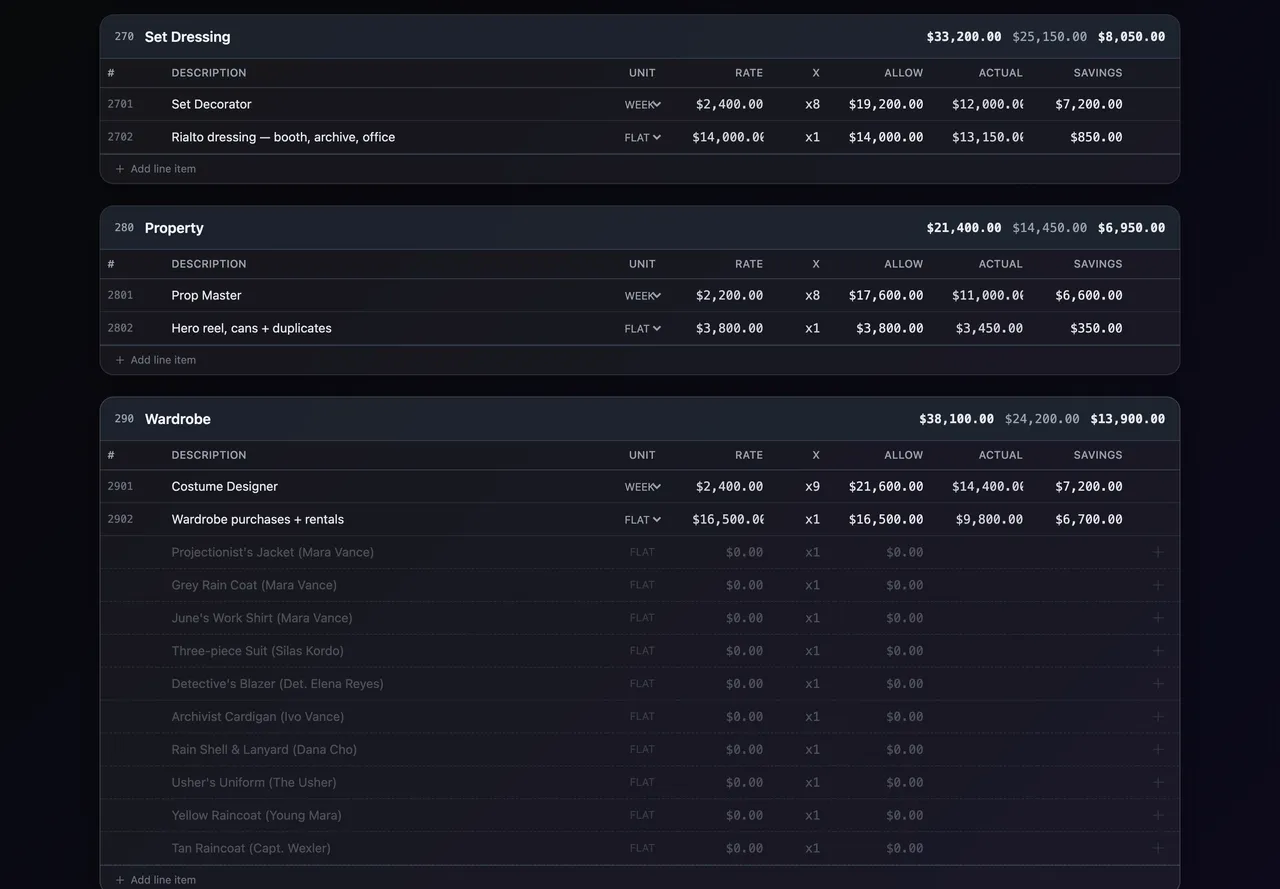Viewport: 1280px width, 889px height.
Task: Add the Grey Rain Coat row plus icon
Action: [1158, 585]
